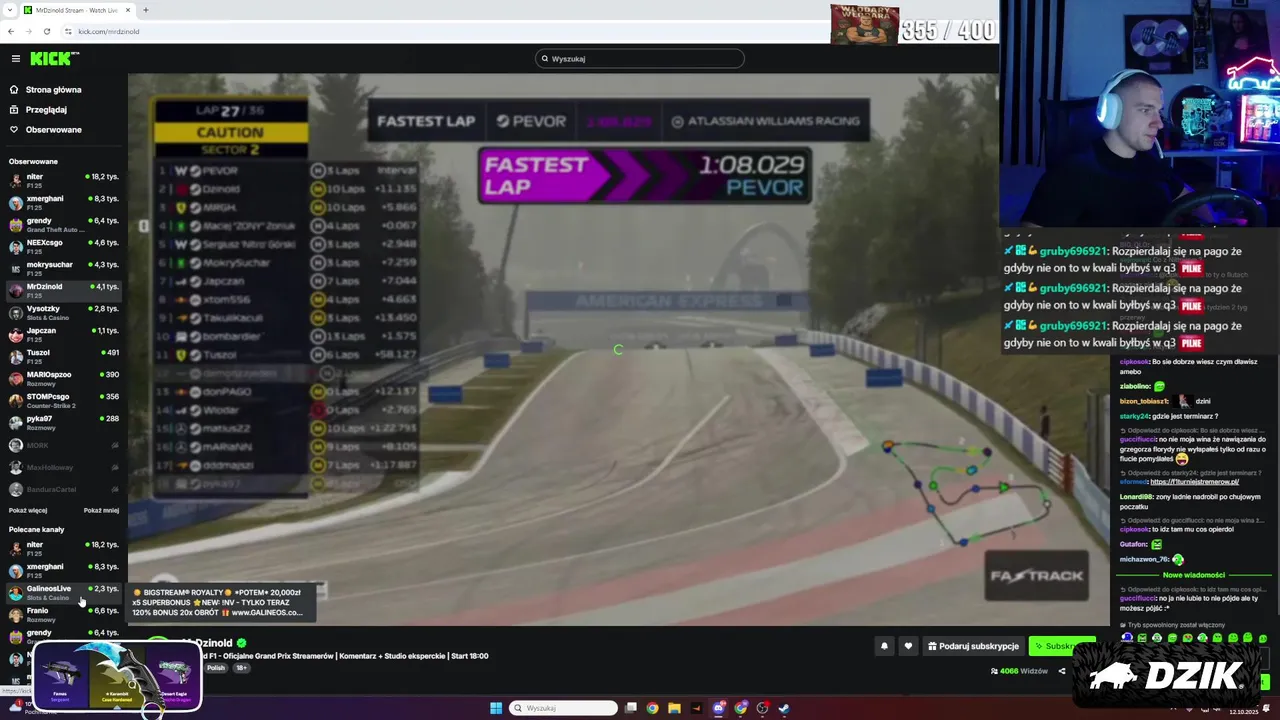
Task: Open File Explorer from taskbar
Action: coord(674,708)
